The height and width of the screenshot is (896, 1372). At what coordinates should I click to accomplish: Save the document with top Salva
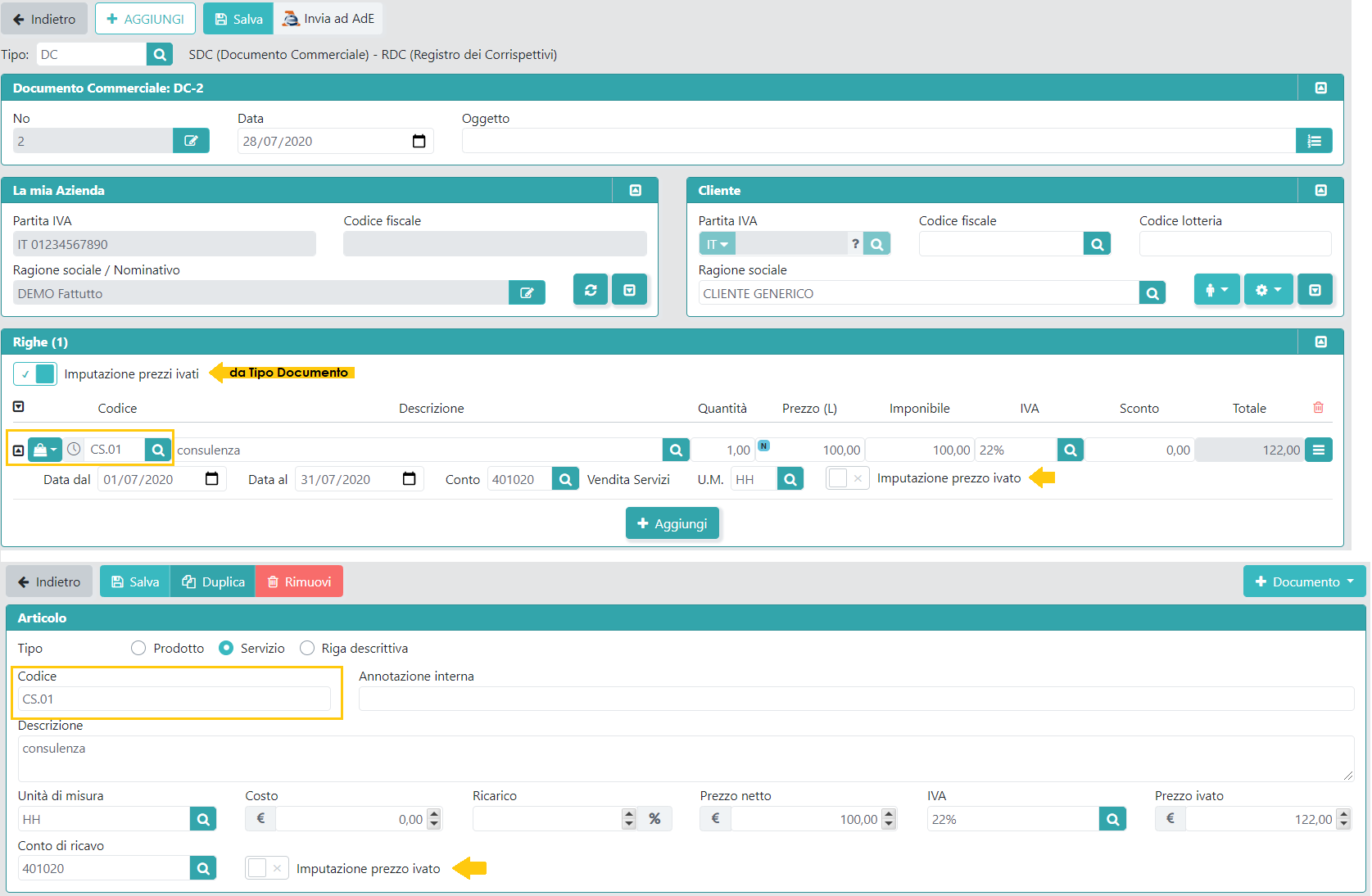click(238, 19)
